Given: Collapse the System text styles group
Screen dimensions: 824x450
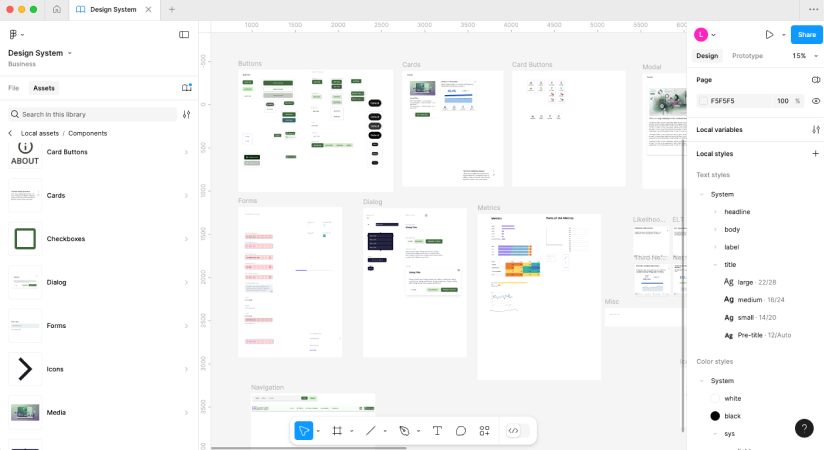Looking at the screenshot, I should pos(702,195).
